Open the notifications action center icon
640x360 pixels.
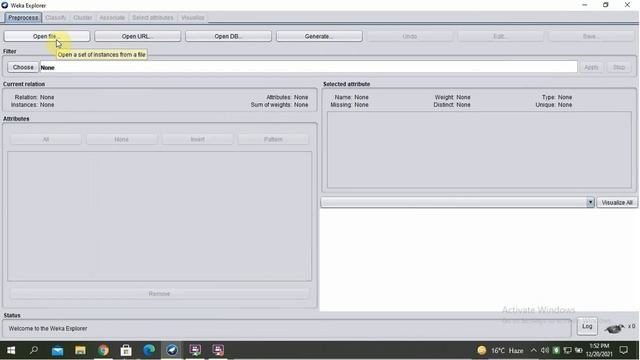tap(624, 350)
